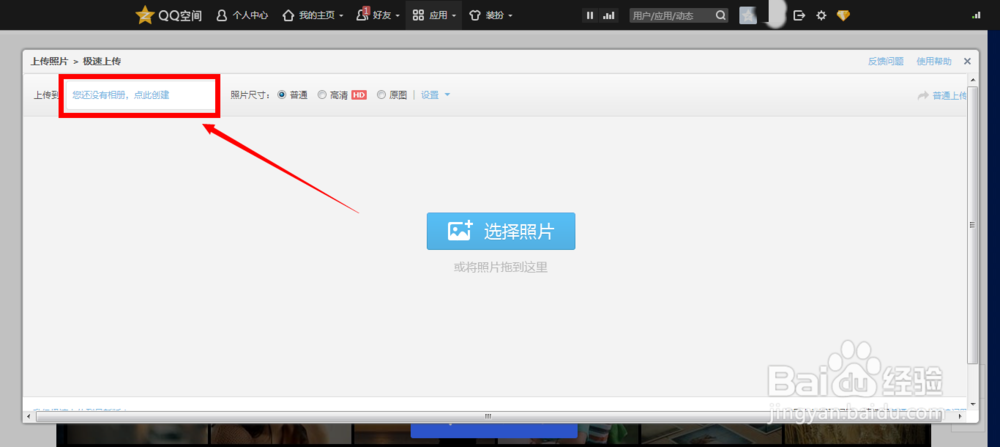This screenshot has height=447, width=1000.
Task: Switch to 普通上传 mode
Action: click(943, 96)
